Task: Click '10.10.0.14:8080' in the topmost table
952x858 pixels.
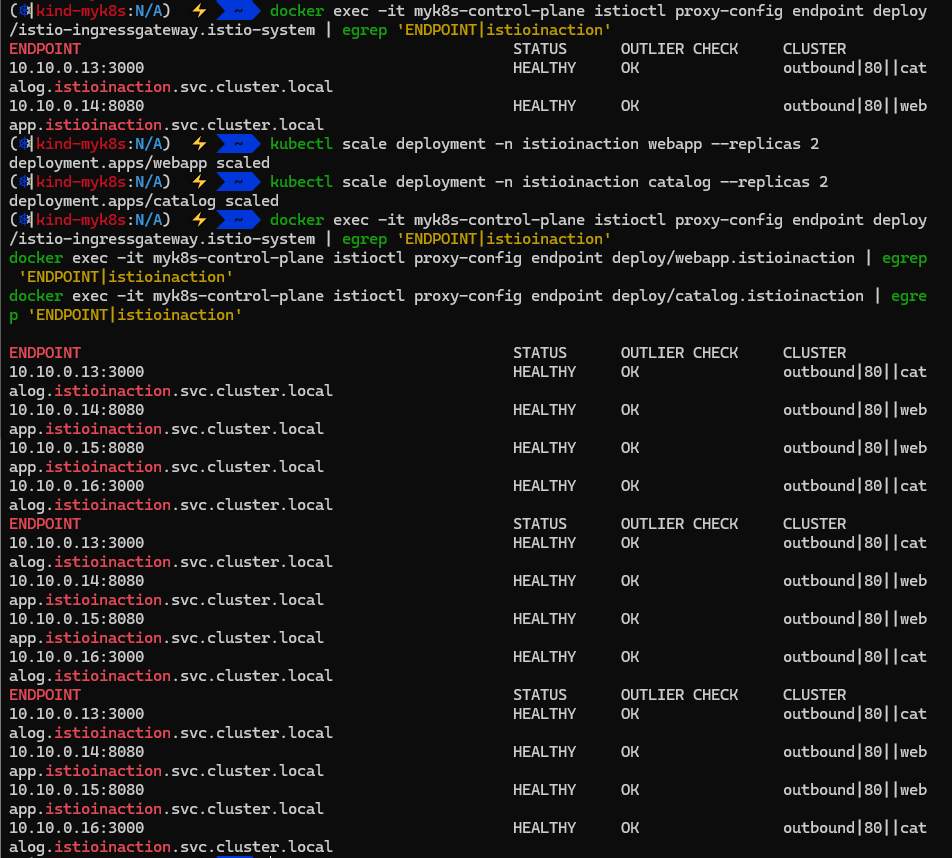Action: point(76,106)
